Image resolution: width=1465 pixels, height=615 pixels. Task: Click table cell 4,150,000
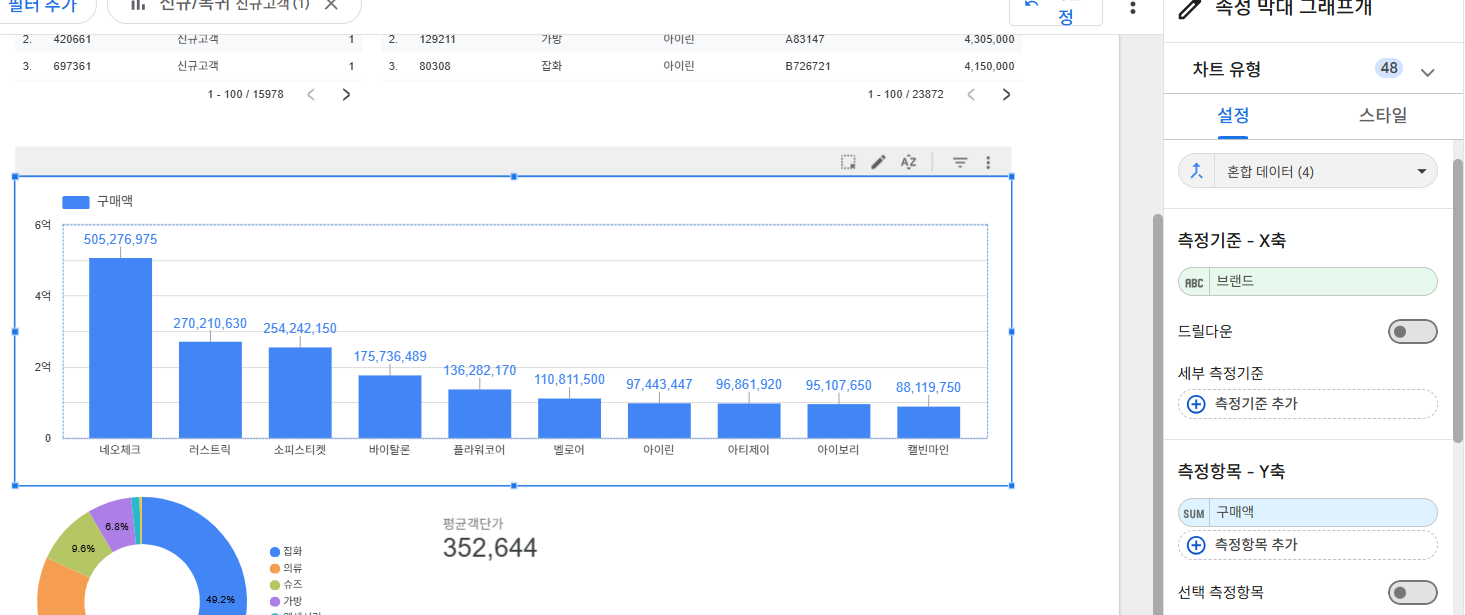click(x=989, y=65)
